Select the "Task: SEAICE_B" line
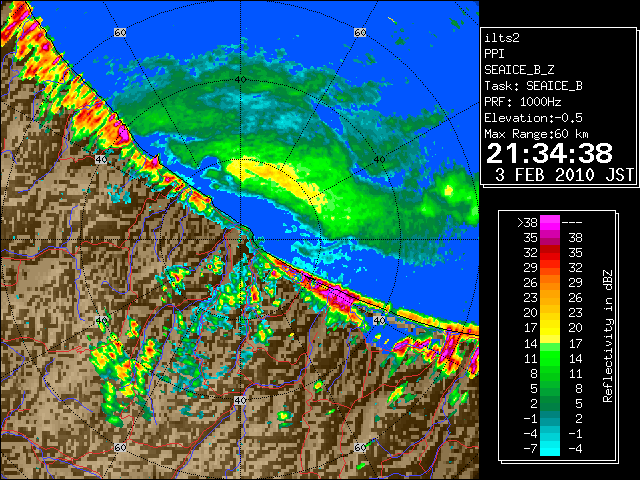The image size is (640, 480). (533, 86)
